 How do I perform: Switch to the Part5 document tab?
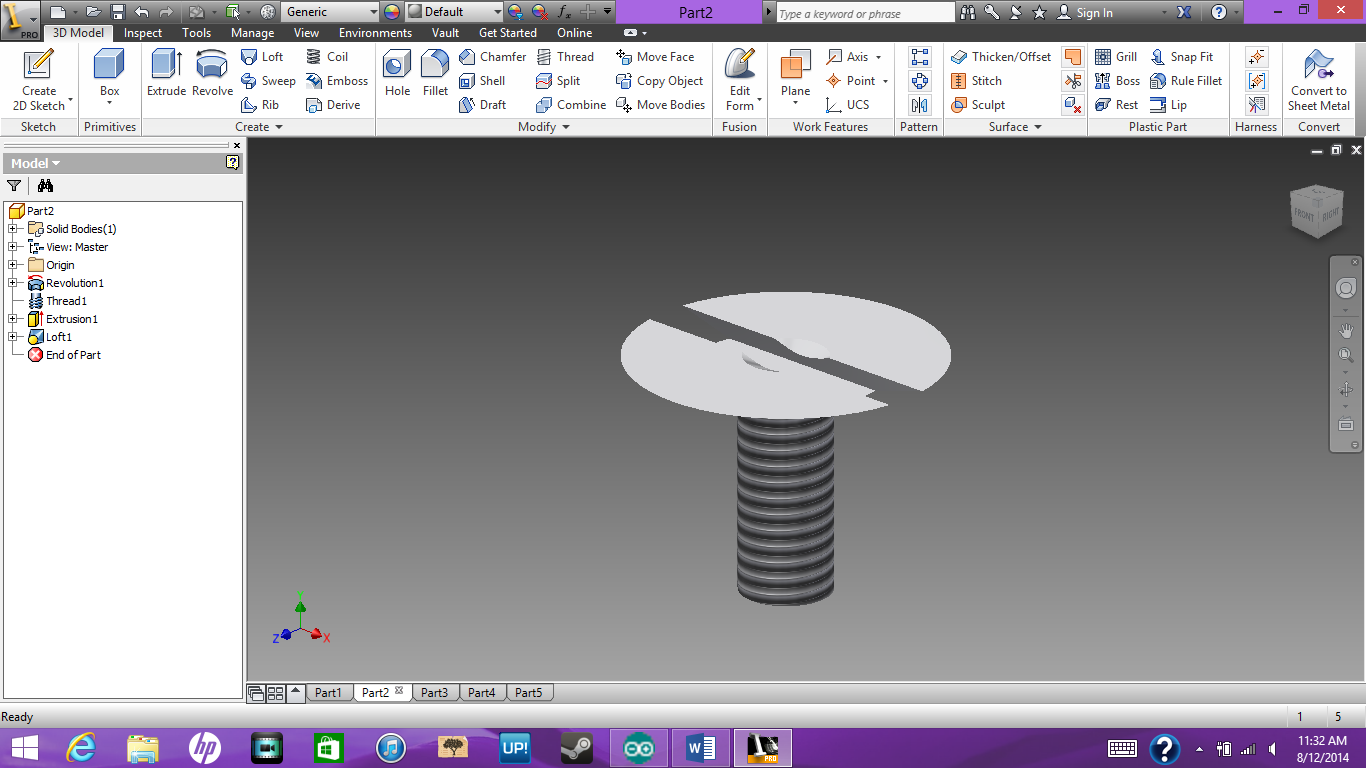point(529,692)
